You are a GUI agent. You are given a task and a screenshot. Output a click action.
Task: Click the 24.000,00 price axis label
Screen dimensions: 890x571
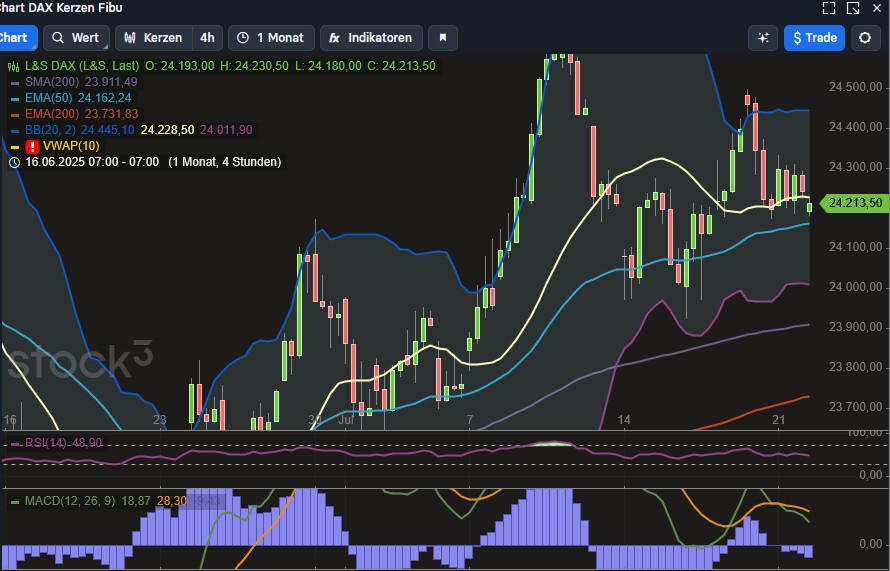coord(855,287)
